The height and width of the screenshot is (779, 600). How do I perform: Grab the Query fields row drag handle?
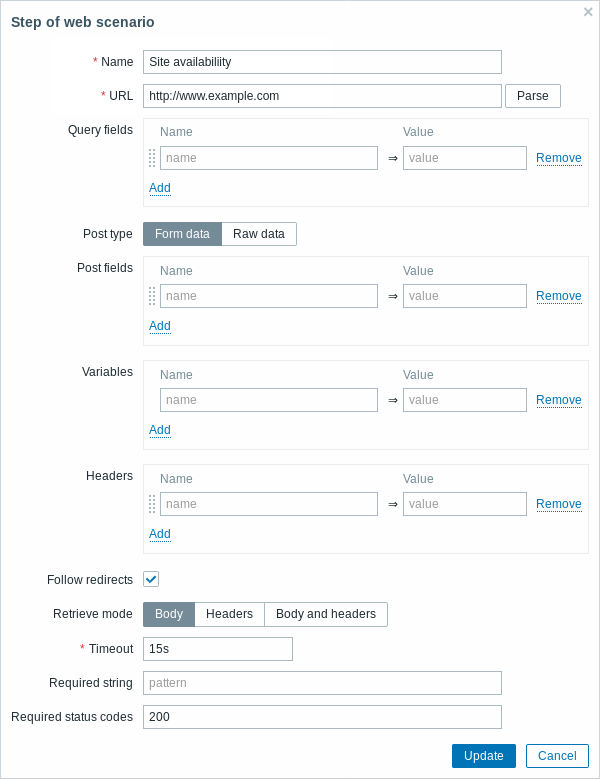pyautogui.click(x=152, y=158)
